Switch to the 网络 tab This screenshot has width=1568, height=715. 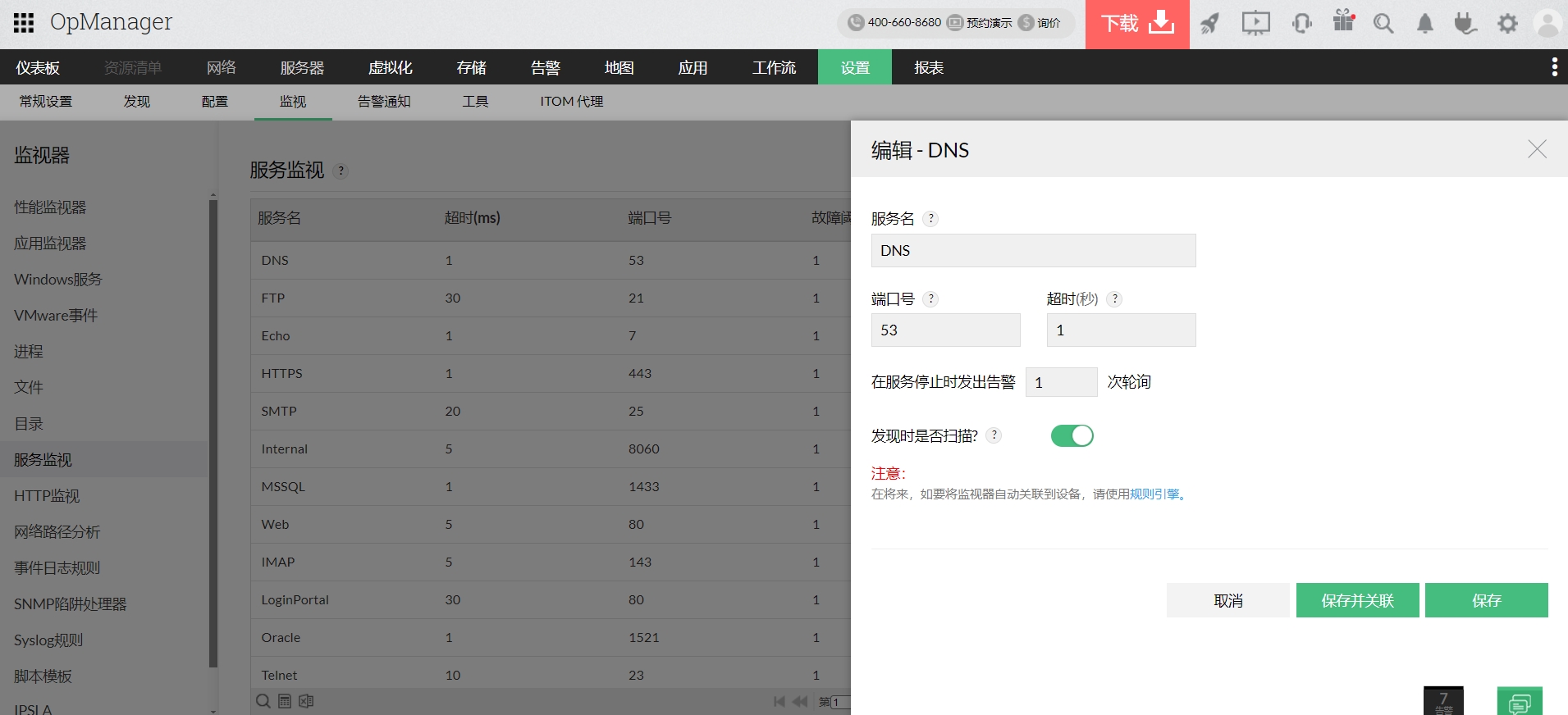[222, 67]
